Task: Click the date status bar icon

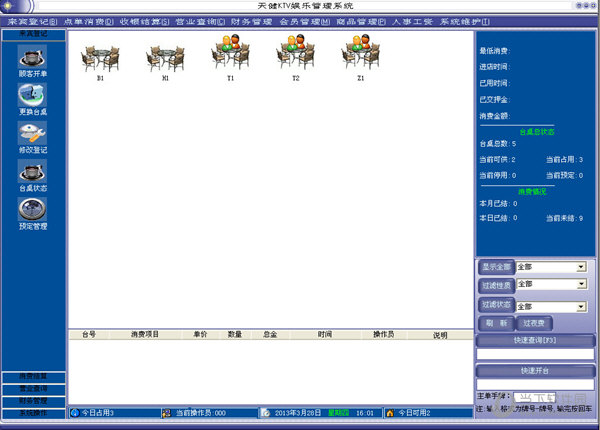Action: [x=266, y=413]
